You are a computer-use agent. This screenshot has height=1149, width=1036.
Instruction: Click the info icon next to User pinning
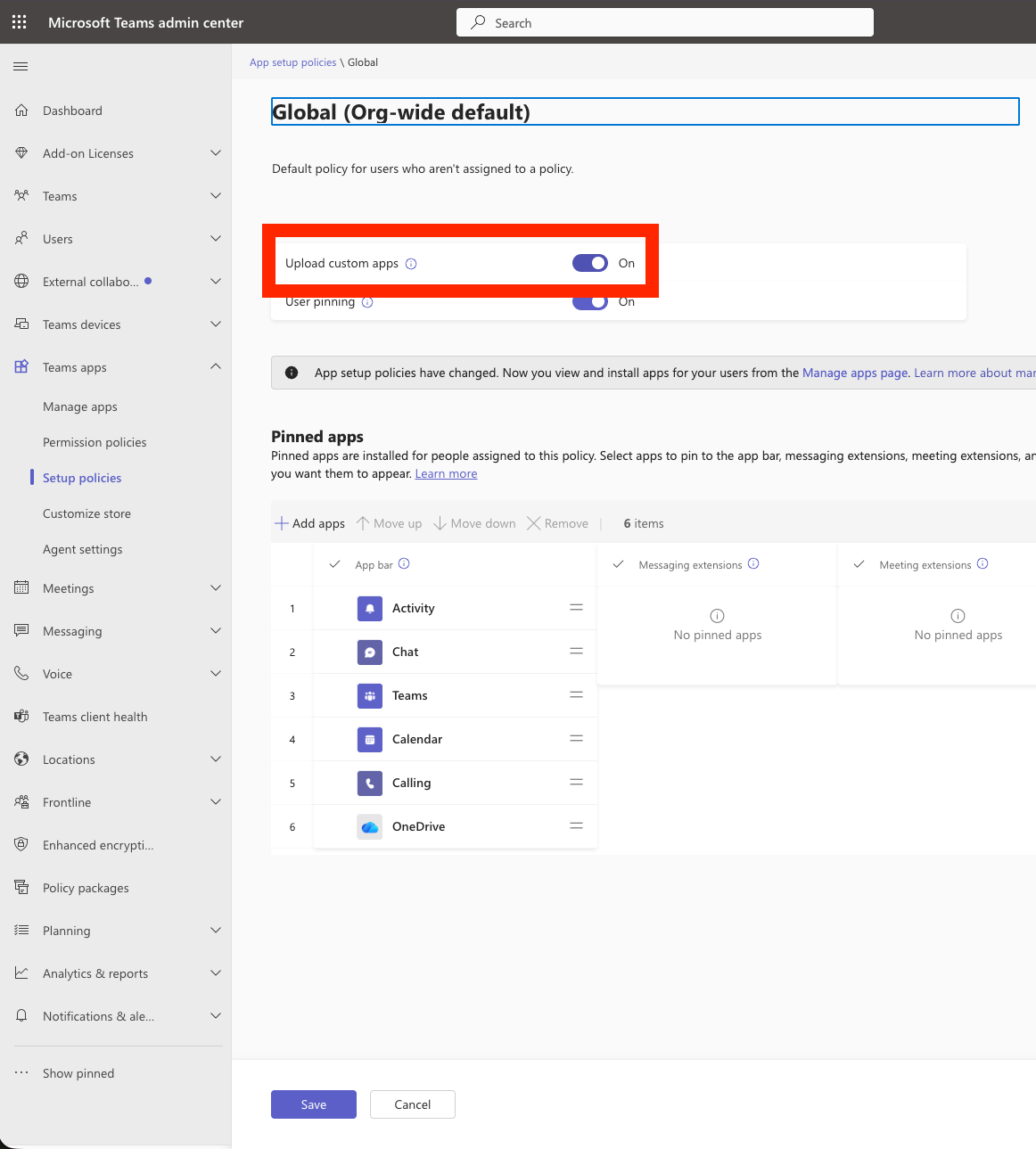(x=367, y=302)
